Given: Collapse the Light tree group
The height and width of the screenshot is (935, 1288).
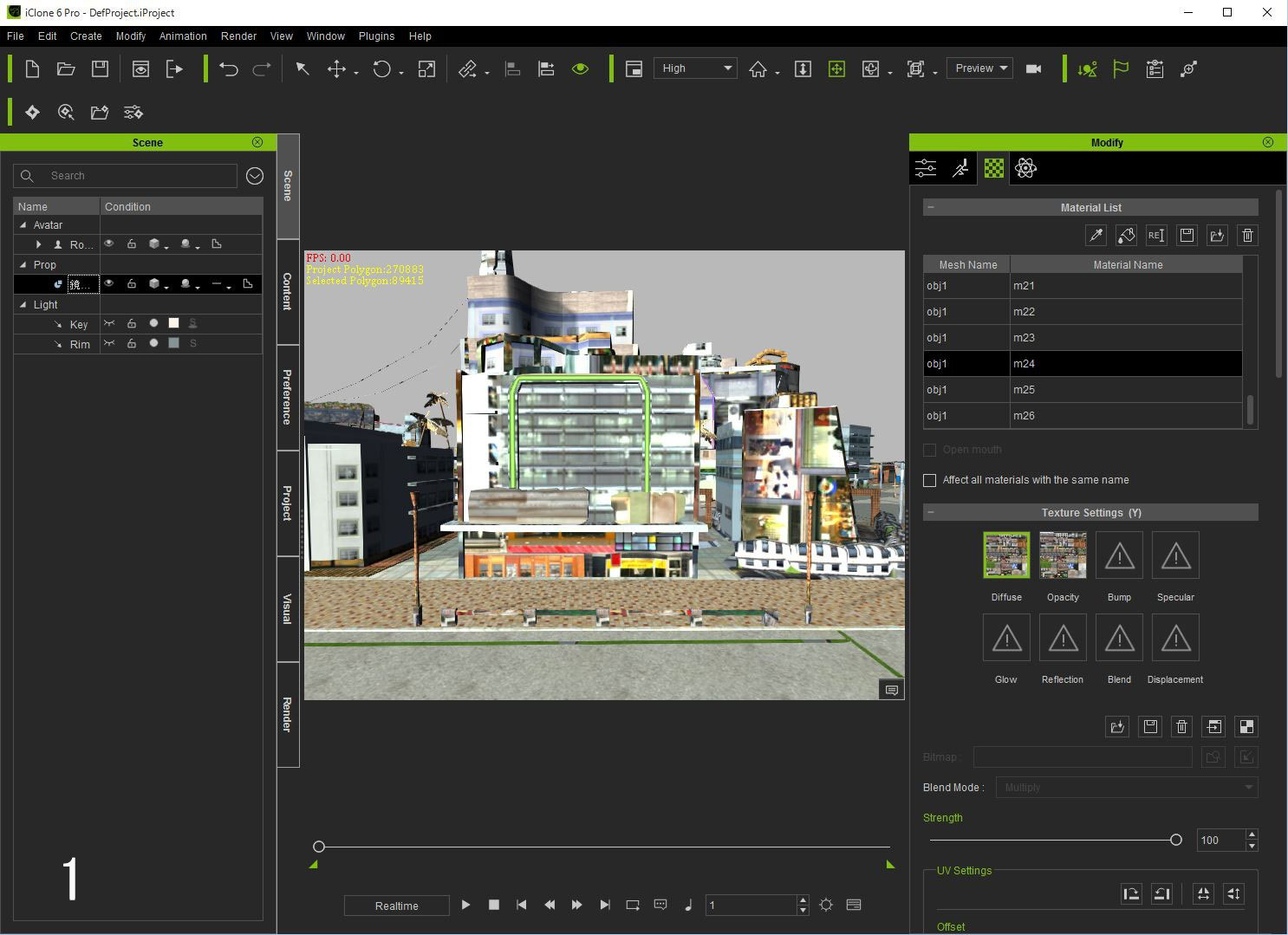Looking at the screenshot, I should (x=23, y=305).
